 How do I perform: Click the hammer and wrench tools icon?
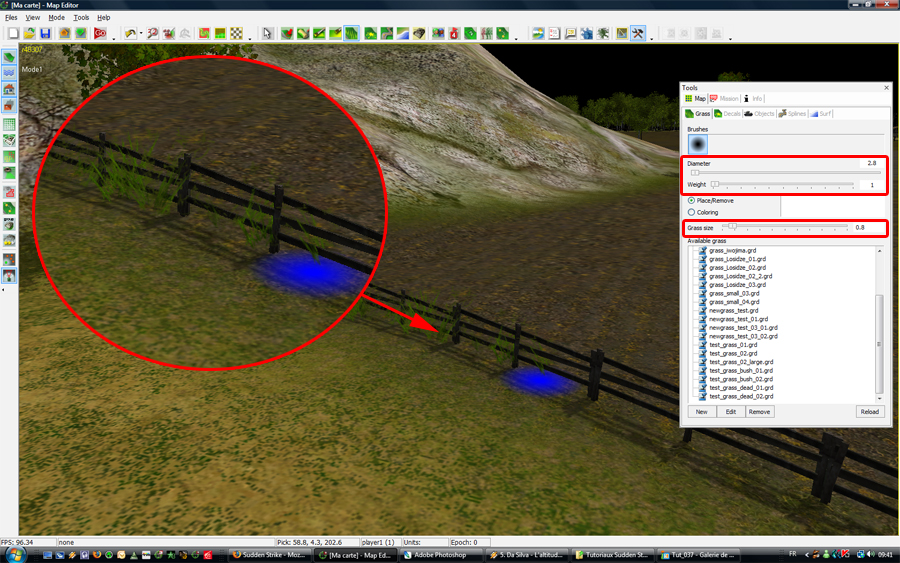pos(638,33)
